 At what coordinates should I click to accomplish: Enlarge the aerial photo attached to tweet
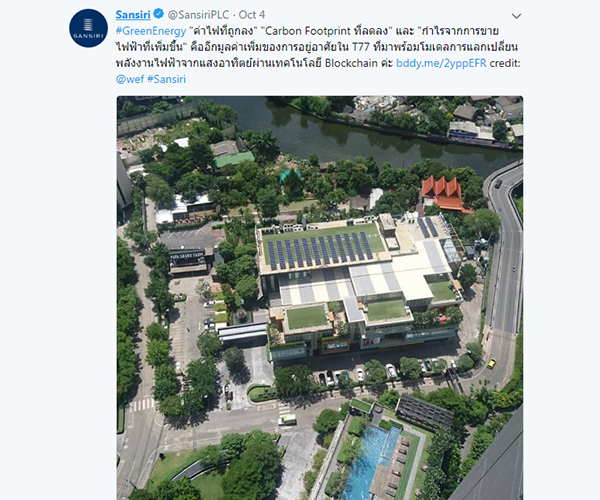(320, 298)
